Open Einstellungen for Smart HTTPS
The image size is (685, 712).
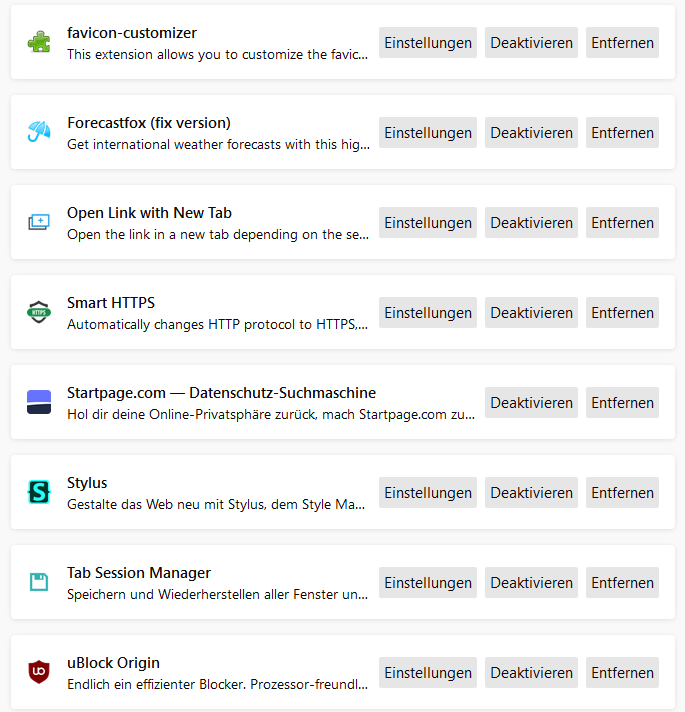click(x=428, y=313)
